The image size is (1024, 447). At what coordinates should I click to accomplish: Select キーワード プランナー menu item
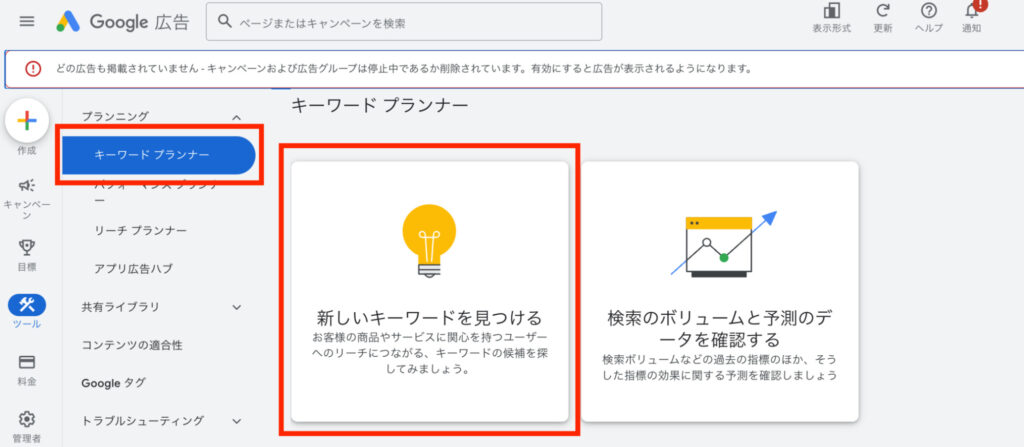[158, 155]
